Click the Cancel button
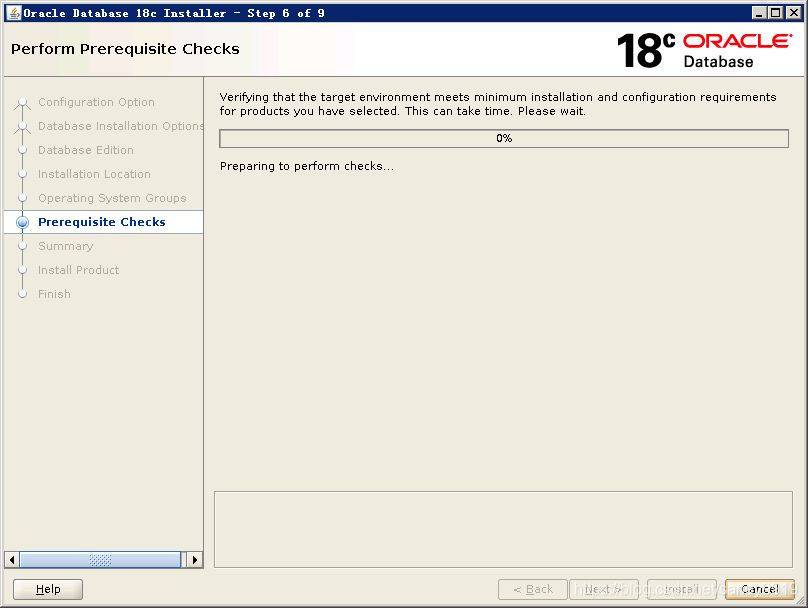The width and height of the screenshot is (808, 608). click(x=760, y=589)
